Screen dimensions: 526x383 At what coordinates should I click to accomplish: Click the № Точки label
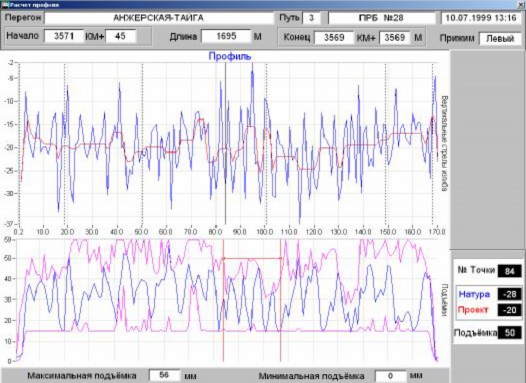[x=476, y=270]
